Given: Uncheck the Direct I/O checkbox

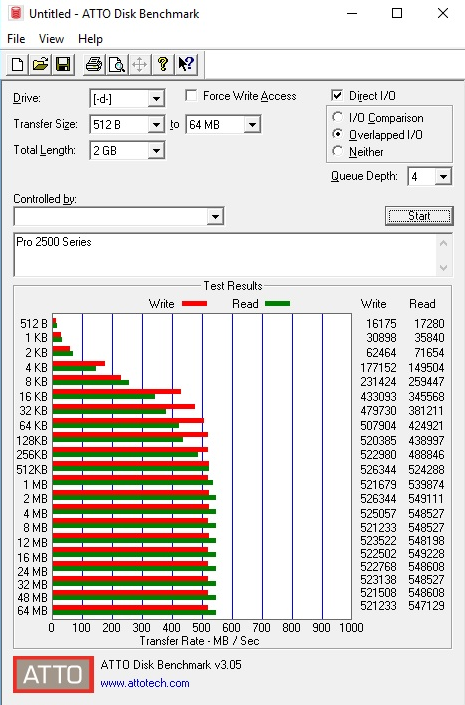Looking at the screenshot, I should [x=337, y=95].
